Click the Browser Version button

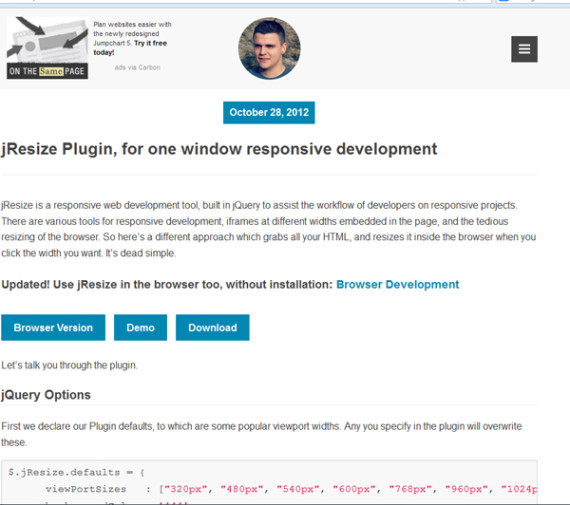click(x=53, y=328)
